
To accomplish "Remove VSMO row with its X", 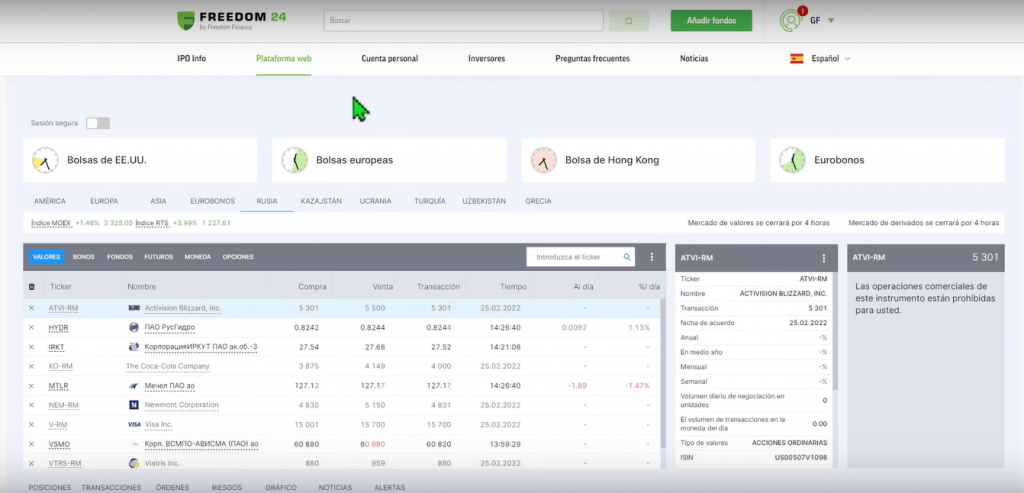I will coord(31,444).
